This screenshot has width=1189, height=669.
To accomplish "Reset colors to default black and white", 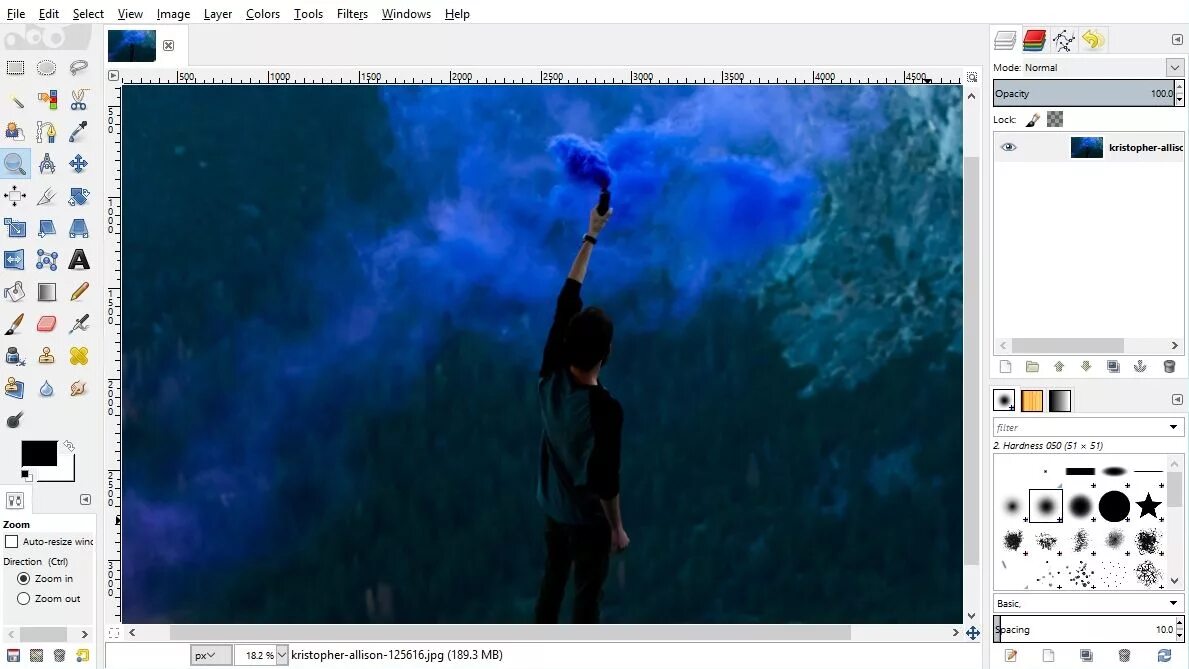I will point(26,476).
